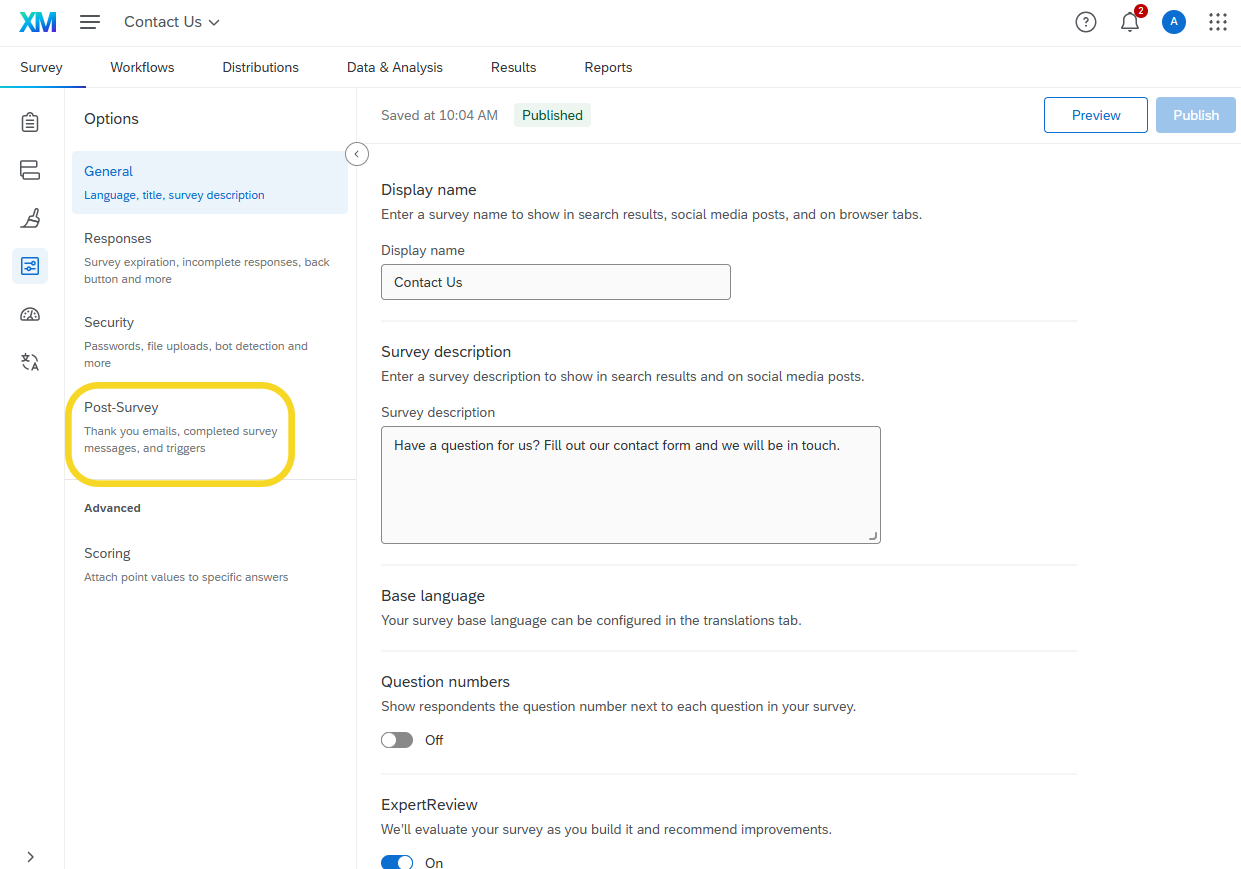
Task: Open the app switcher grid icon
Action: point(1217,22)
